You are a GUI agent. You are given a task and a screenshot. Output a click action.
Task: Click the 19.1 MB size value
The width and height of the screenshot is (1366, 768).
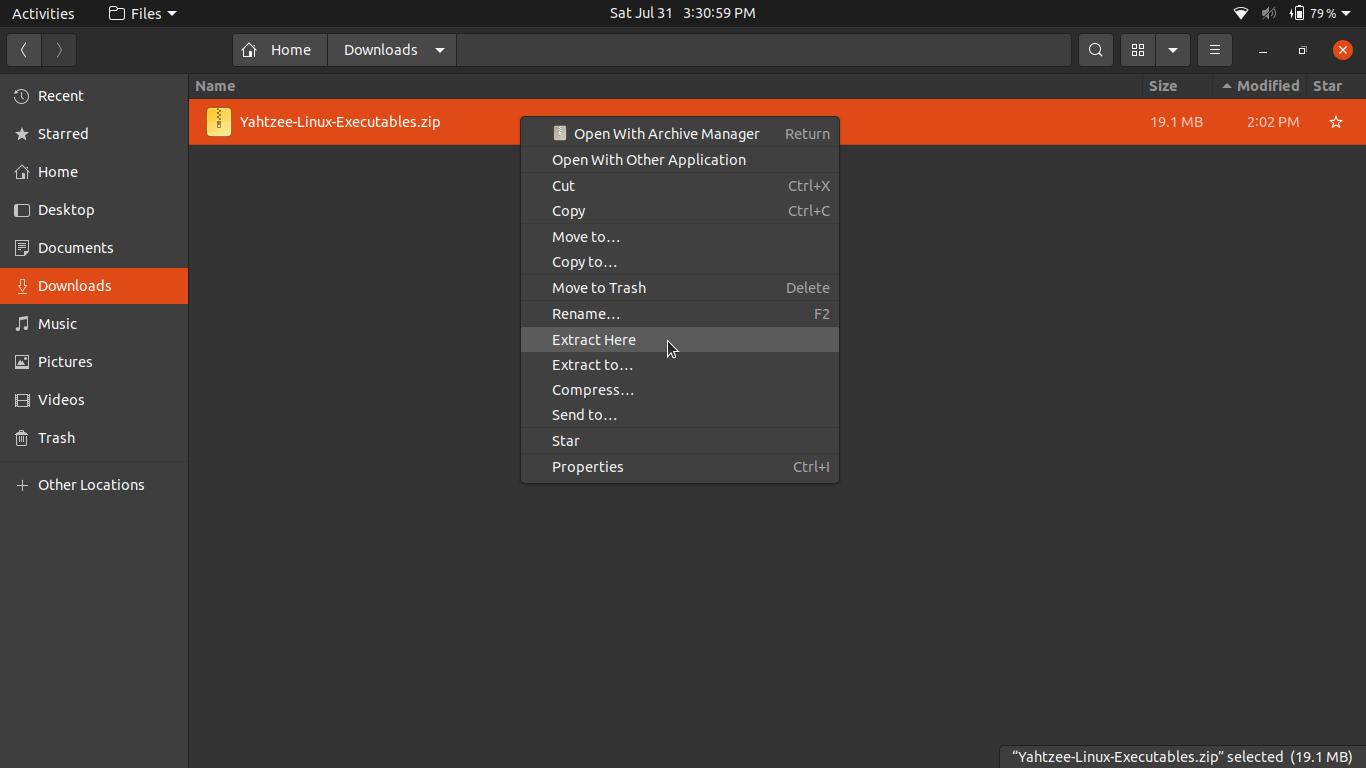click(1176, 122)
